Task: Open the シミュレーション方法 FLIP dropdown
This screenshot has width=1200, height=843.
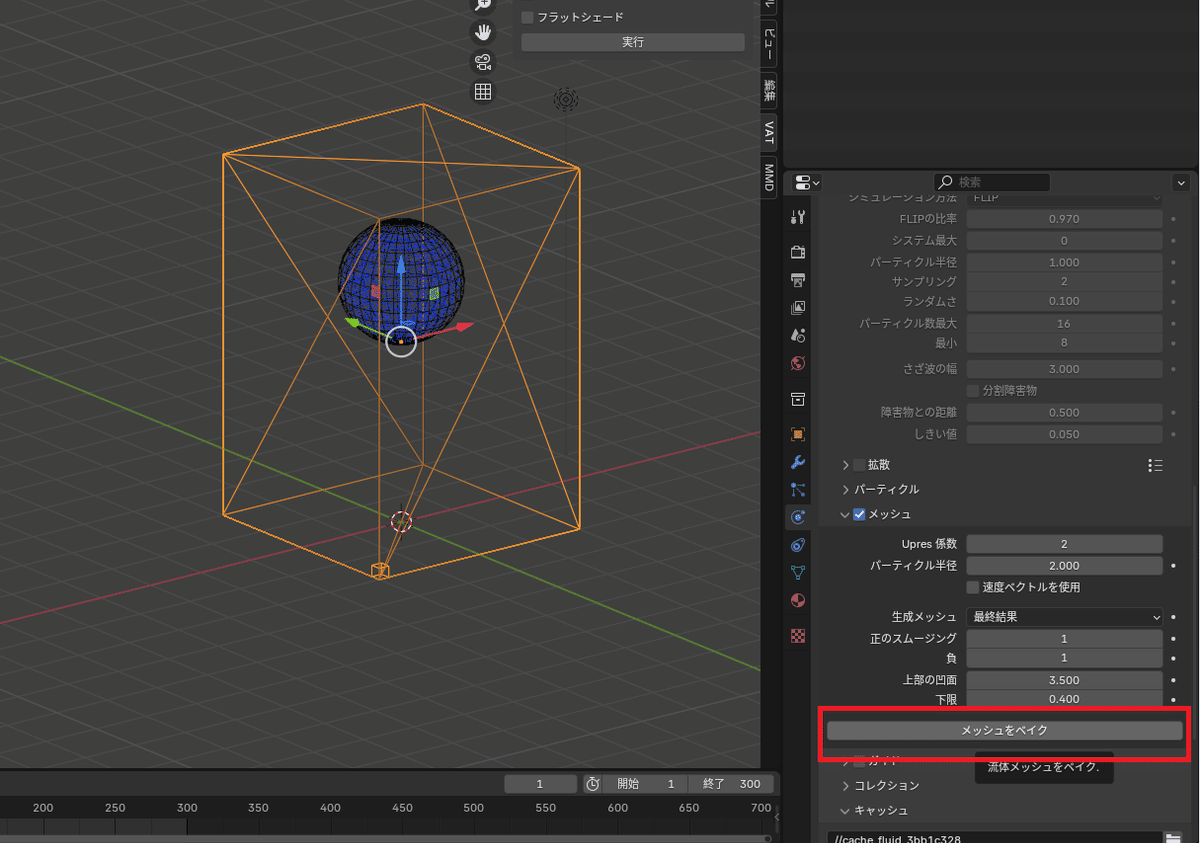Action: [x=1065, y=198]
